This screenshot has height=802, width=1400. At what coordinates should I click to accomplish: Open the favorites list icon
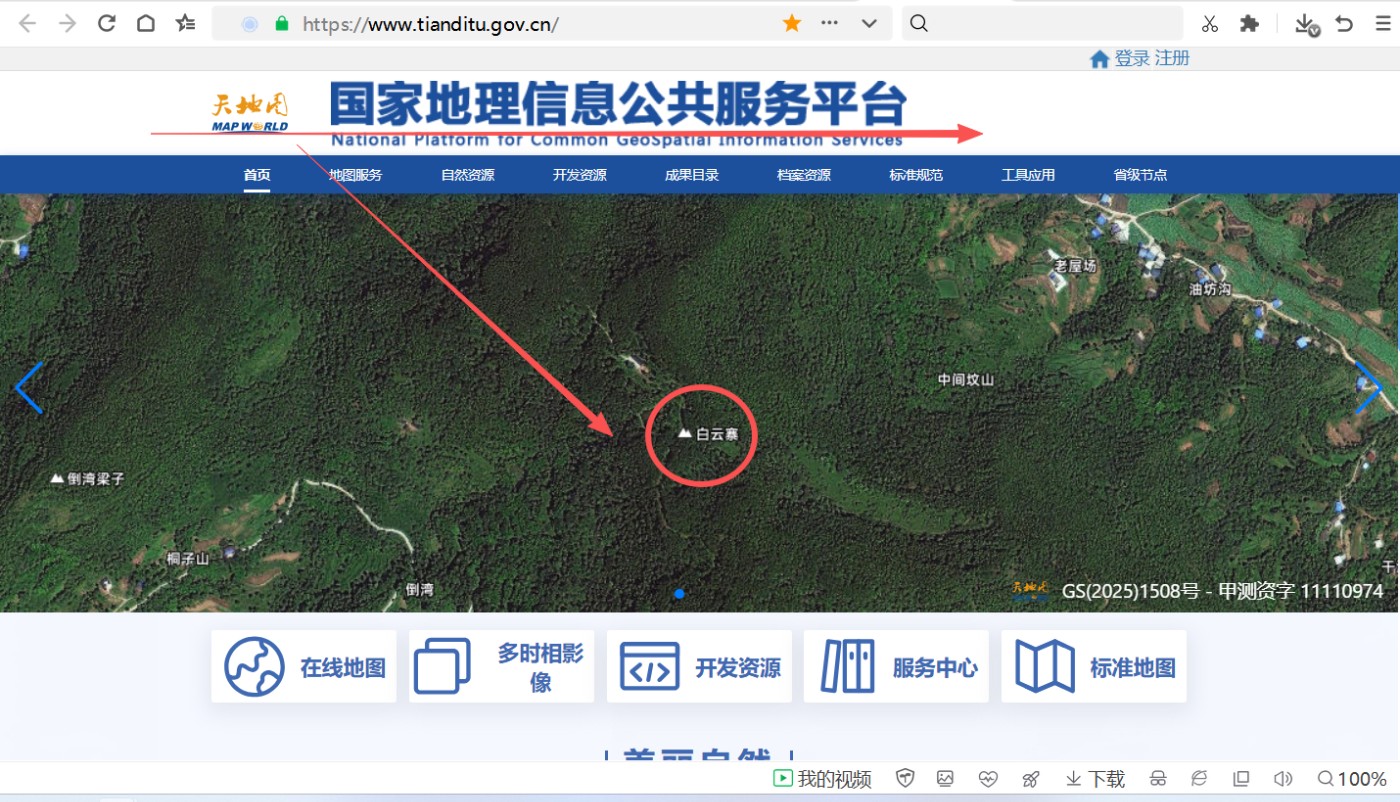click(x=185, y=23)
